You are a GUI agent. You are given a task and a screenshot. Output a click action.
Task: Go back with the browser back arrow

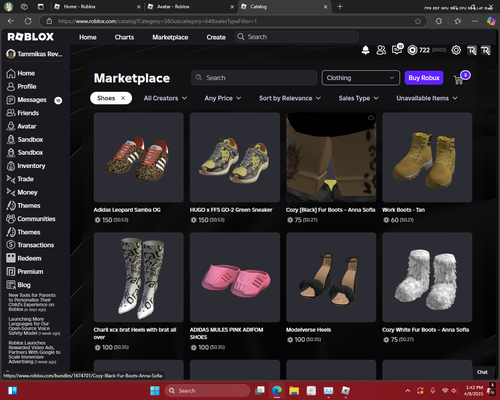point(11,21)
